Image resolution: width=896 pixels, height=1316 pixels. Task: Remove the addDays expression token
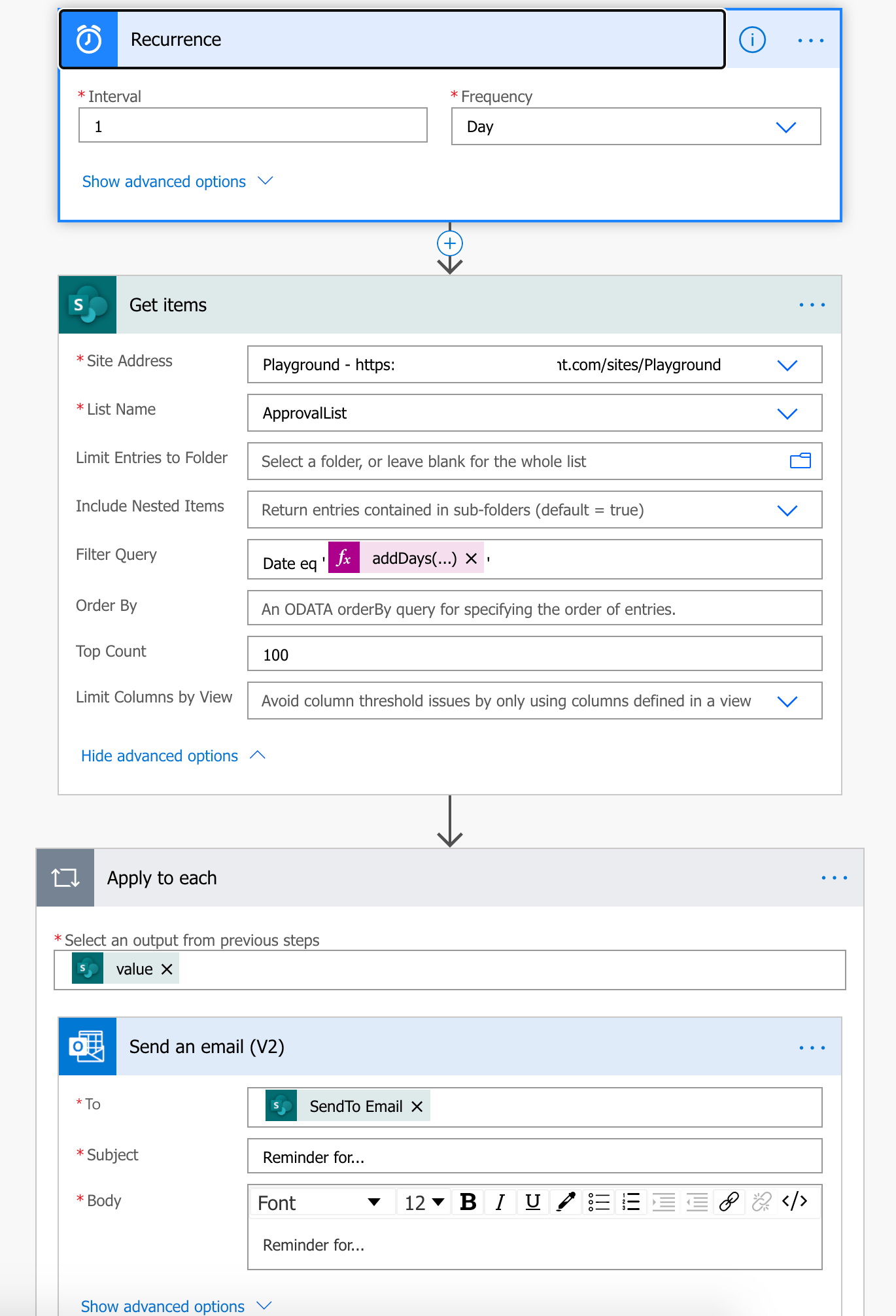click(x=471, y=559)
